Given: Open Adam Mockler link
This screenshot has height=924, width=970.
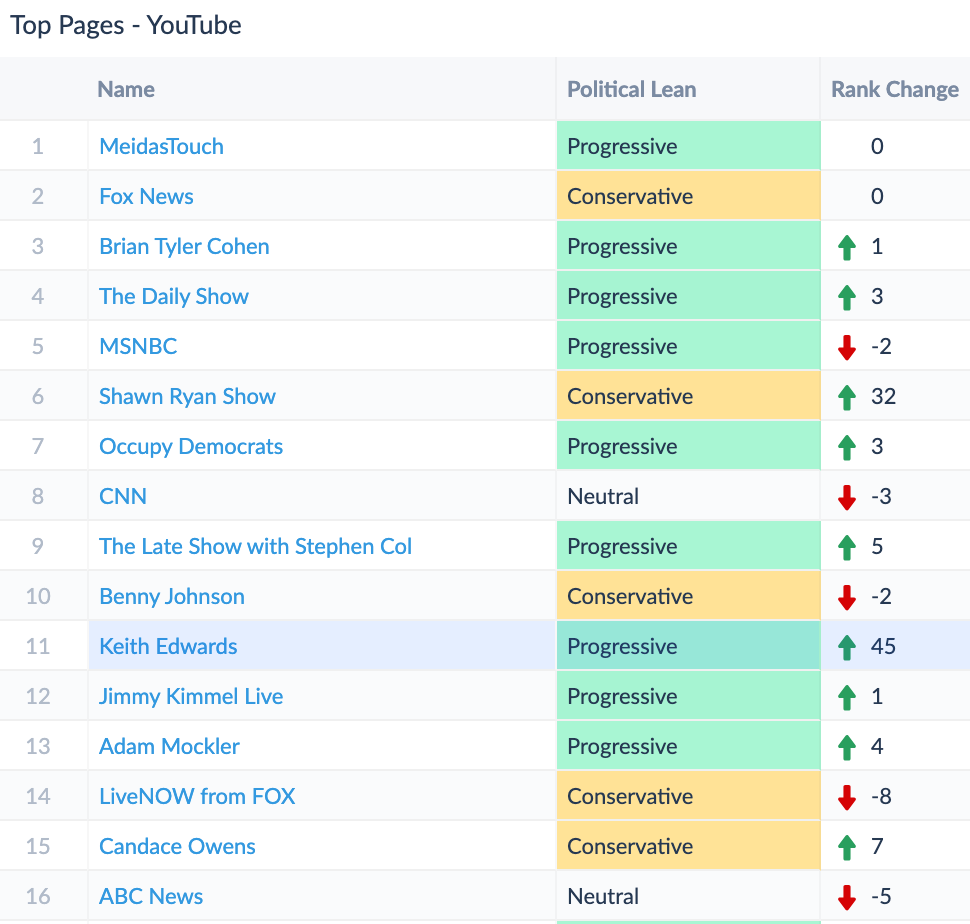Looking at the screenshot, I should [x=170, y=746].
